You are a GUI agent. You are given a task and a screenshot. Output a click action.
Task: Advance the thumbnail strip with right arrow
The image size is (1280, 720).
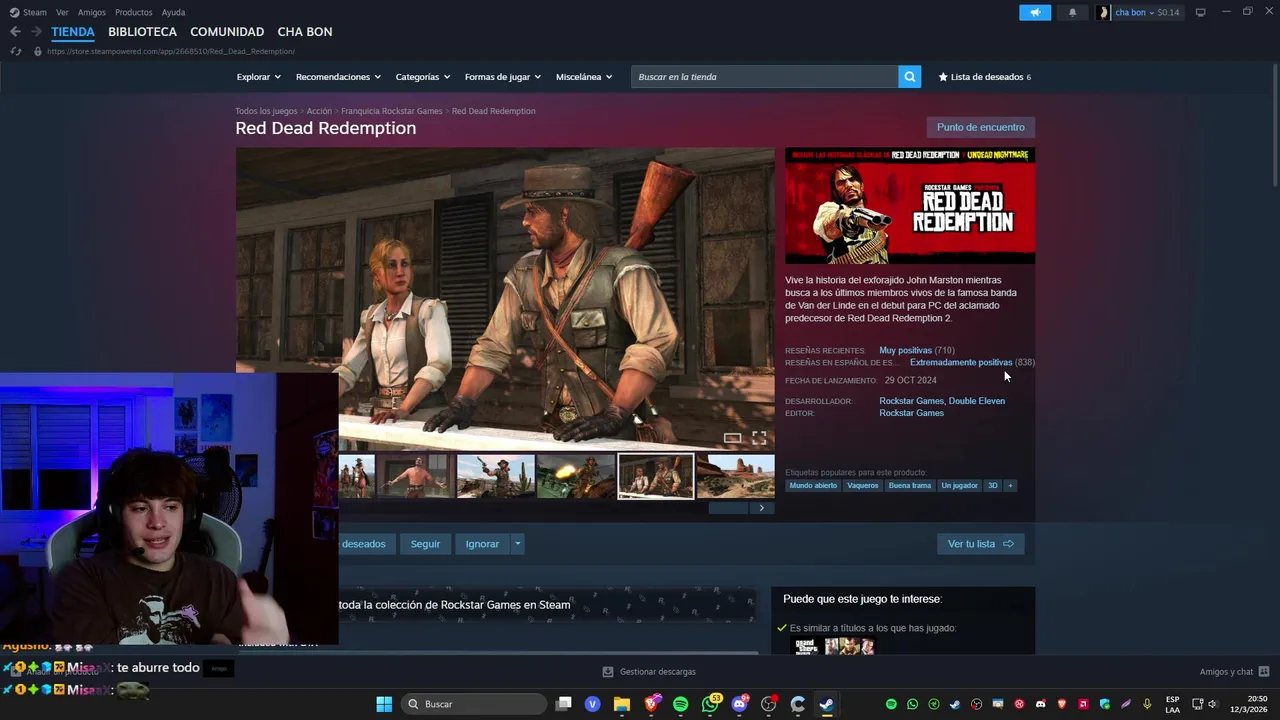(x=761, y=508)
